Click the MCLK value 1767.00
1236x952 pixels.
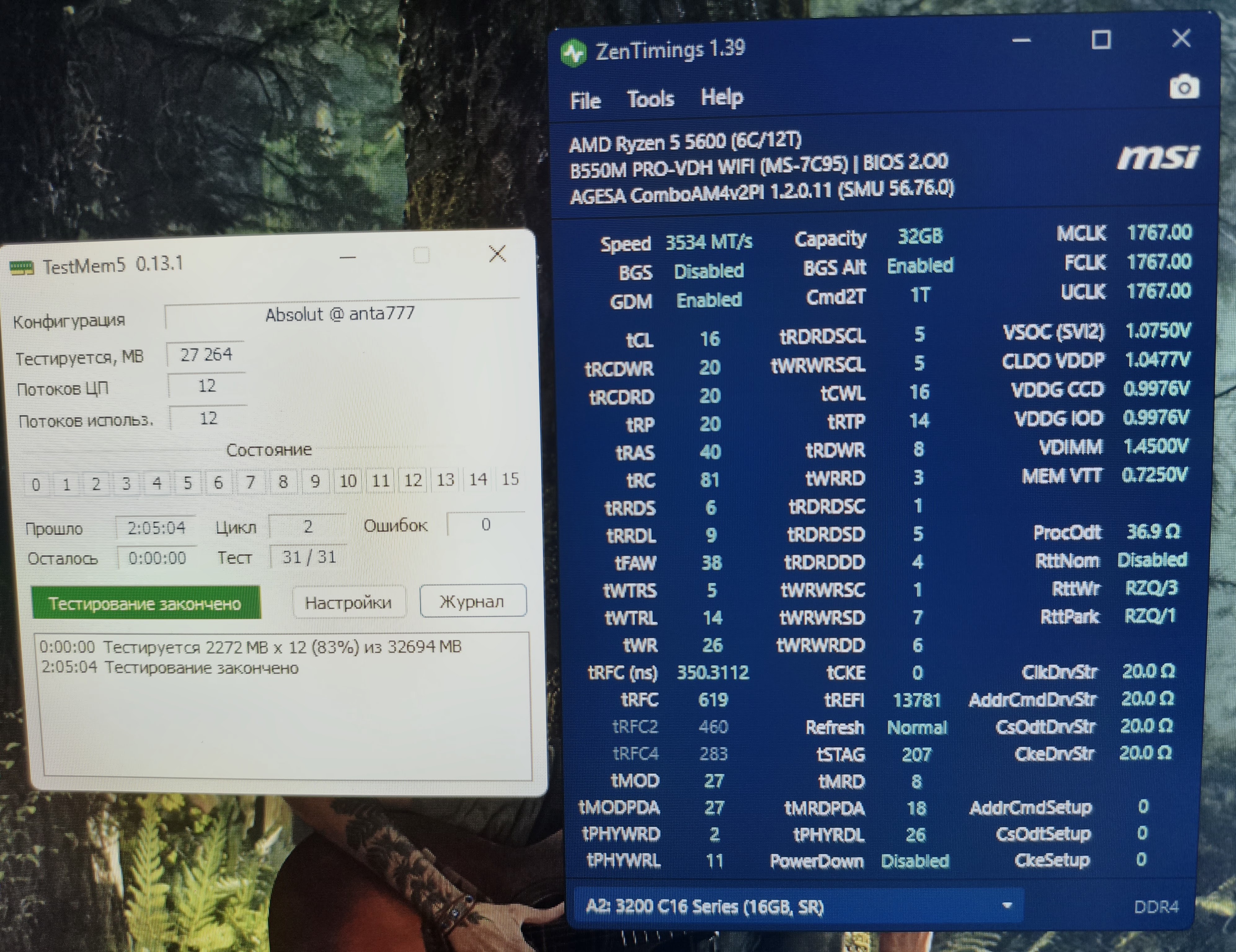point(1160,232)
